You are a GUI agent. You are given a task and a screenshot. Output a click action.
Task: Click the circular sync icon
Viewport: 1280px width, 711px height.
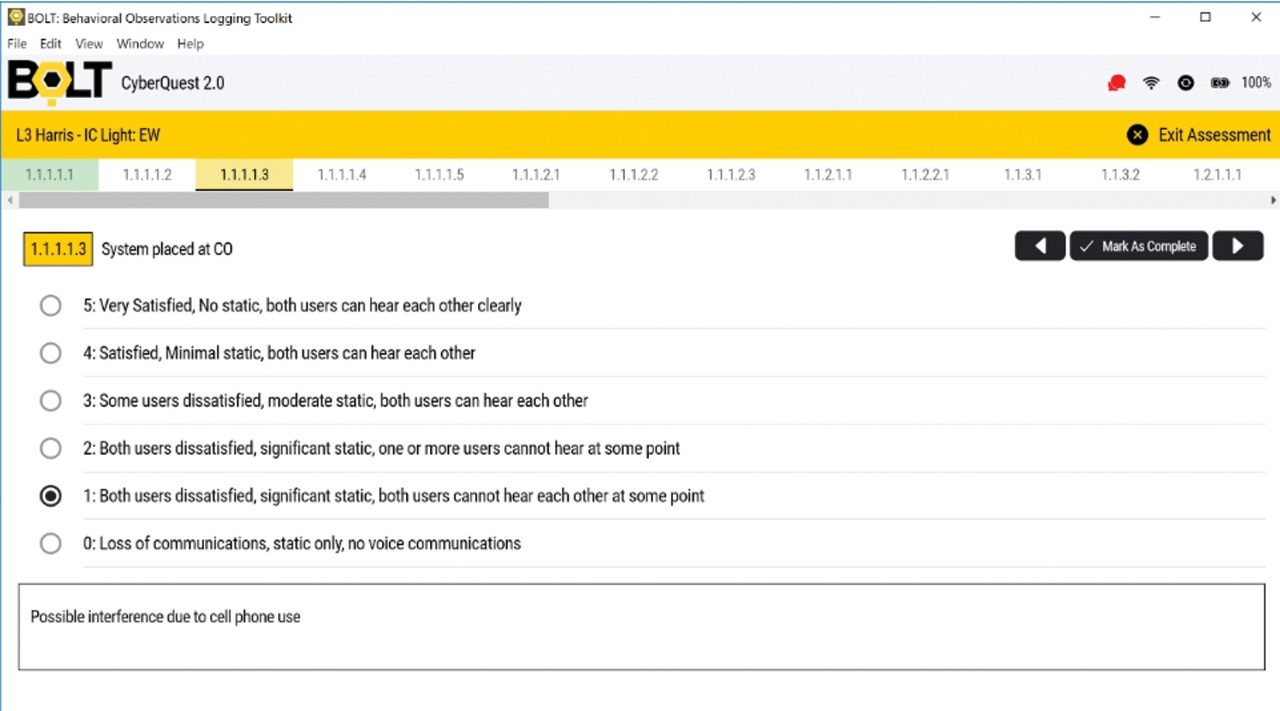pyautogui.click(x=1185, y=83)
